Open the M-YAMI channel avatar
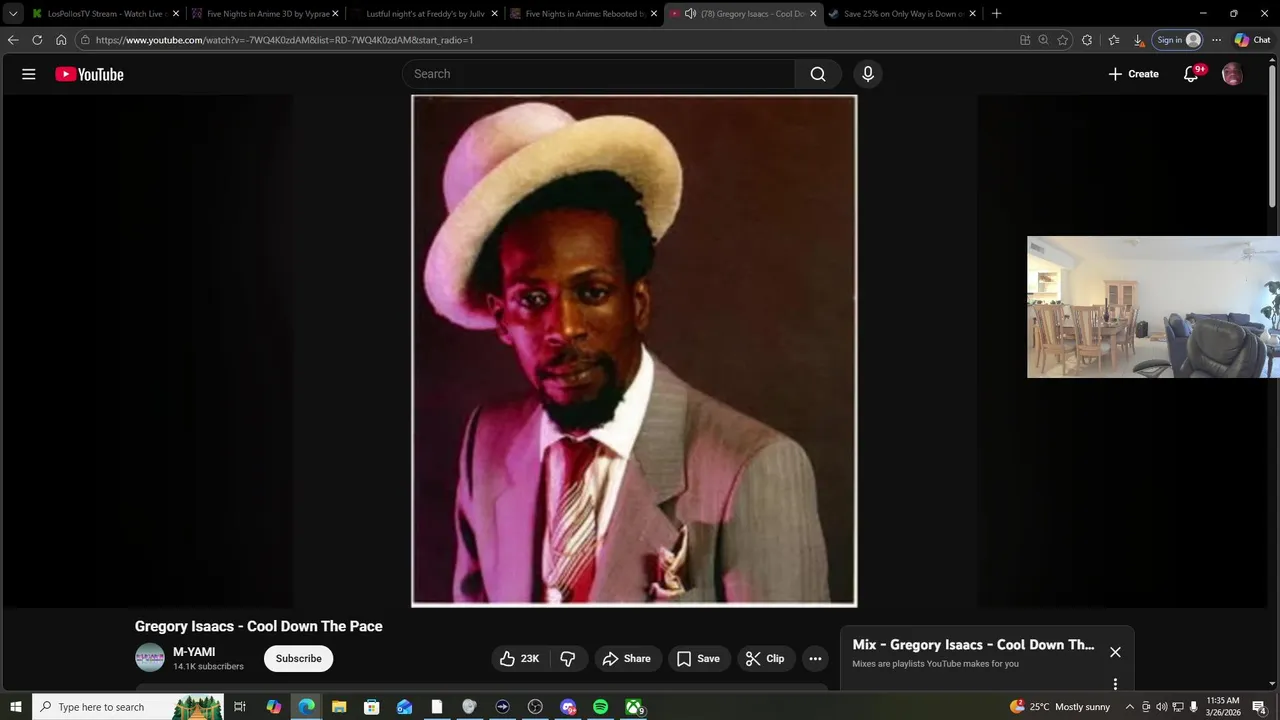 (150, 658)
